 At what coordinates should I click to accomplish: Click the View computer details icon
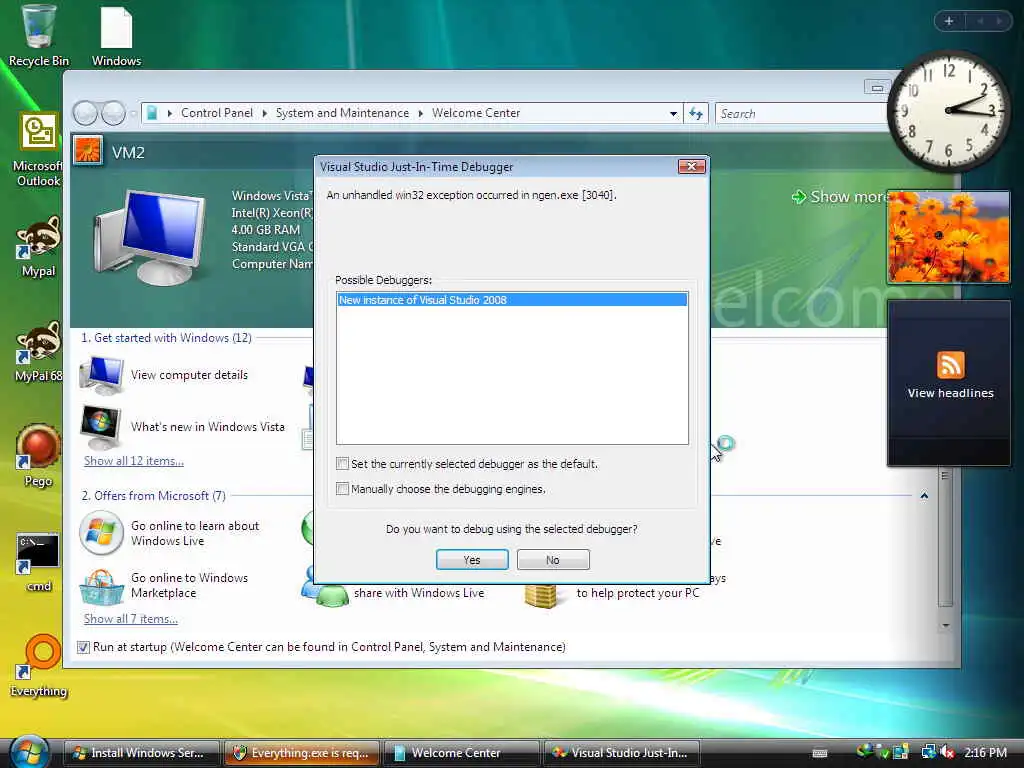pyautogui.click(x=101, y=375)
